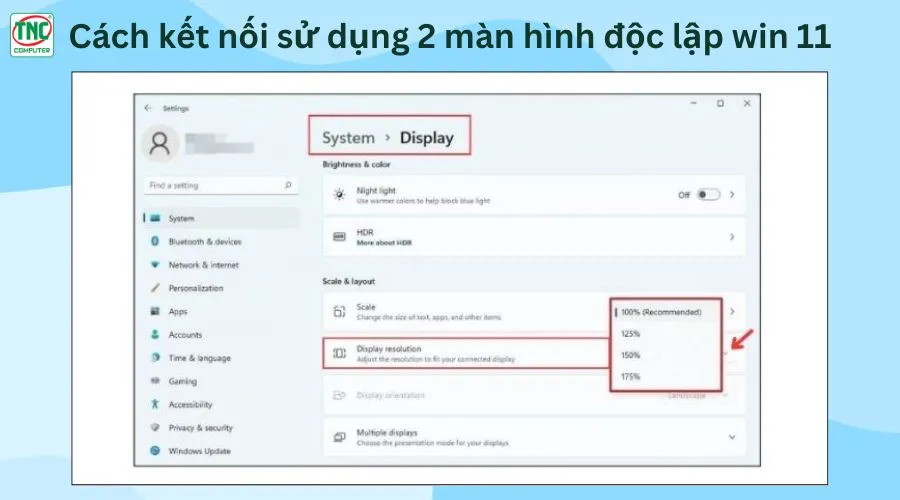Minimize the Settings window
900x500 pixels.
tap(693, 103)
